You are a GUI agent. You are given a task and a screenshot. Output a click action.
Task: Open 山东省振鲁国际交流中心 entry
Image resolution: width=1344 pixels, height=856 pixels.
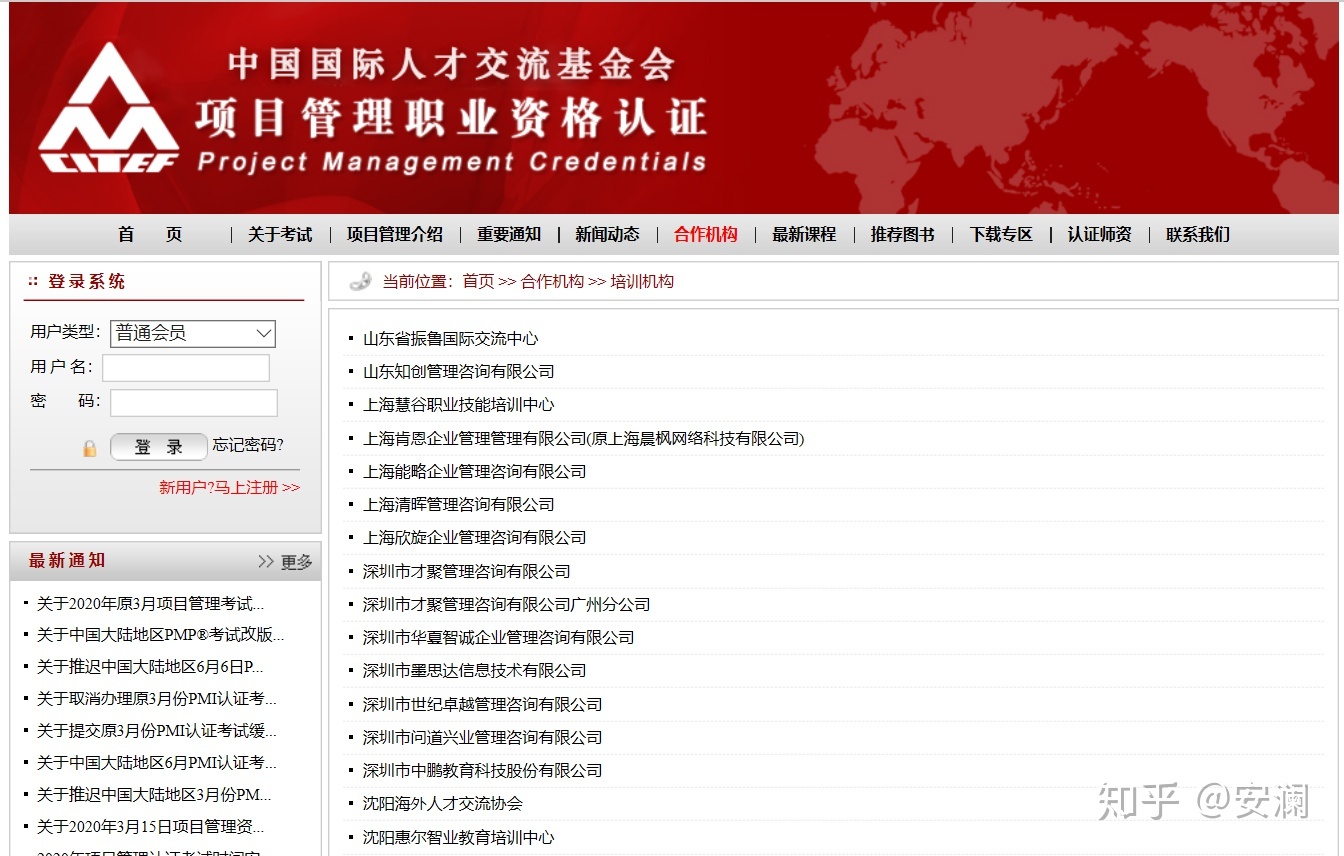point(450,339)
